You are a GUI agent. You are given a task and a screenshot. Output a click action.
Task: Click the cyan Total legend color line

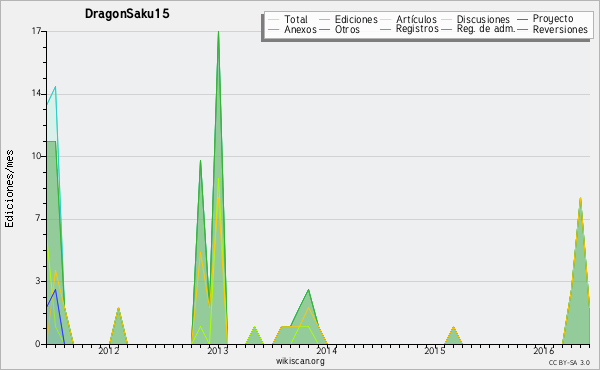(x=274, y=19)
